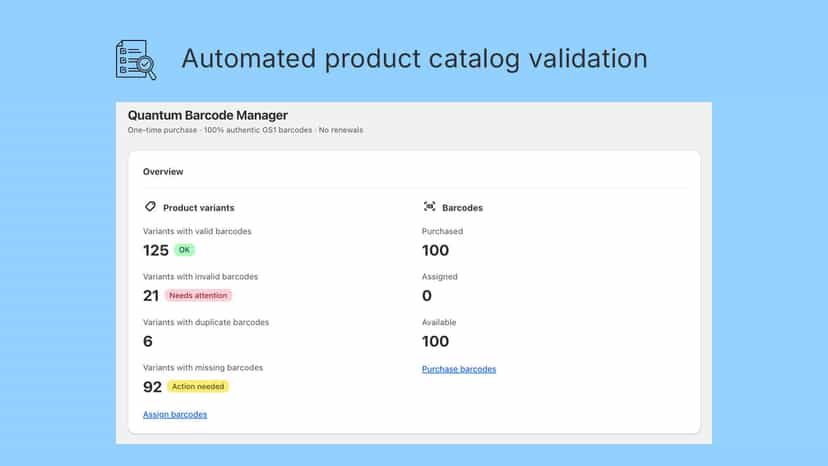This screenshot has width=828, height=466.
Task: Open the Purchase barcodes link
Action: pos(459,369)
